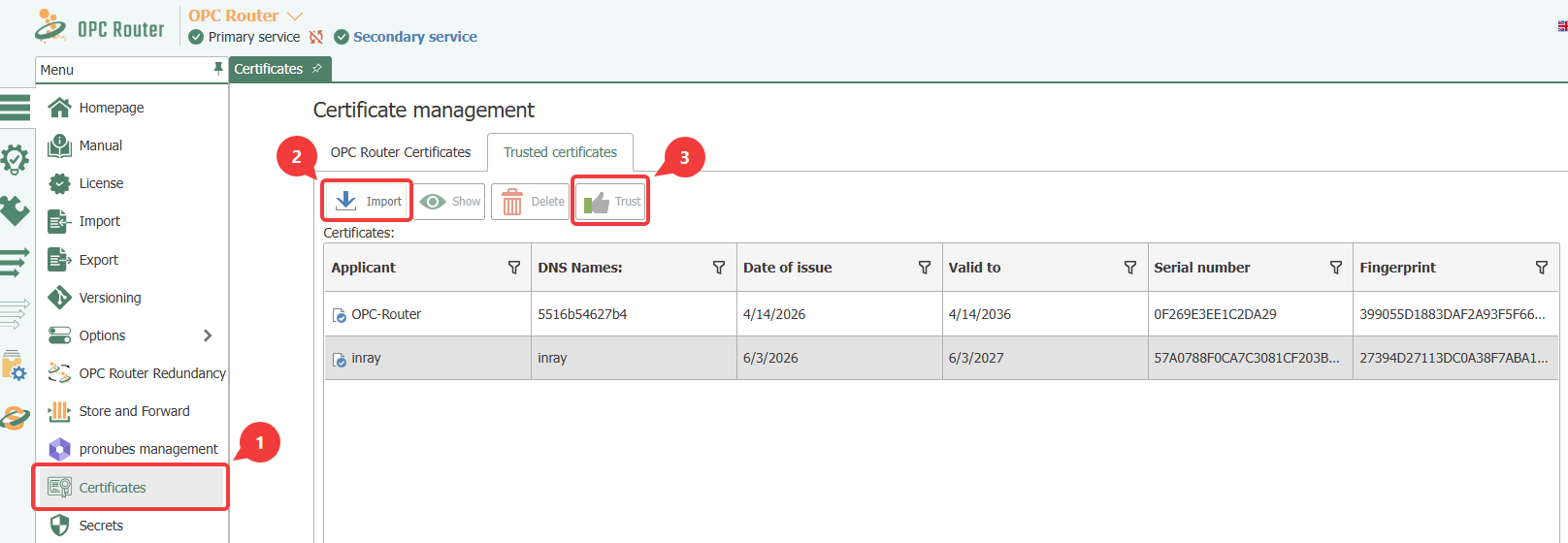Open OPC Router Redundancy icon
This screenshot has height=543, width=1568.
click(59, 373)
